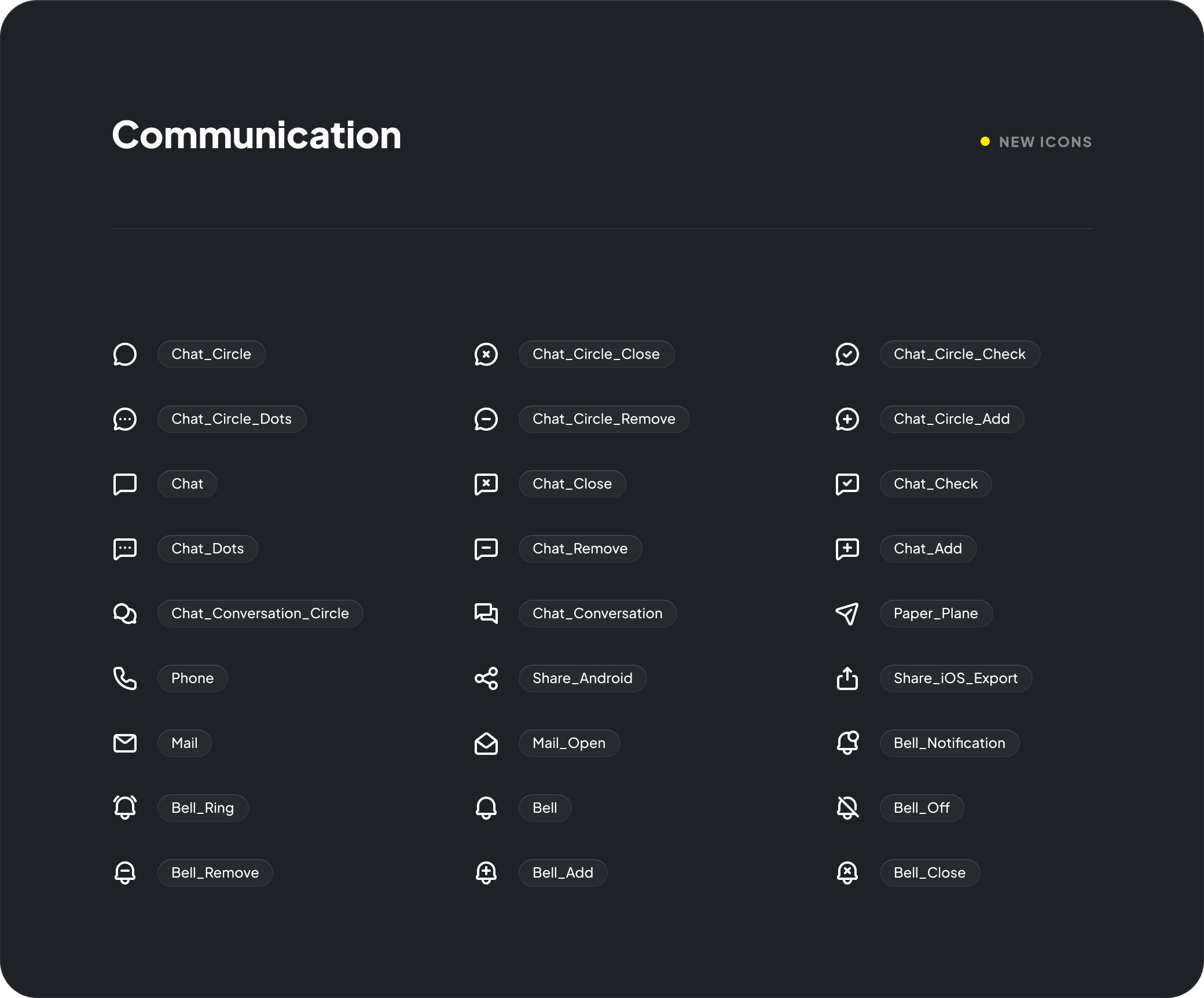
Task: Click the Chat_Circle_Remove label pill
Action: 604,419
